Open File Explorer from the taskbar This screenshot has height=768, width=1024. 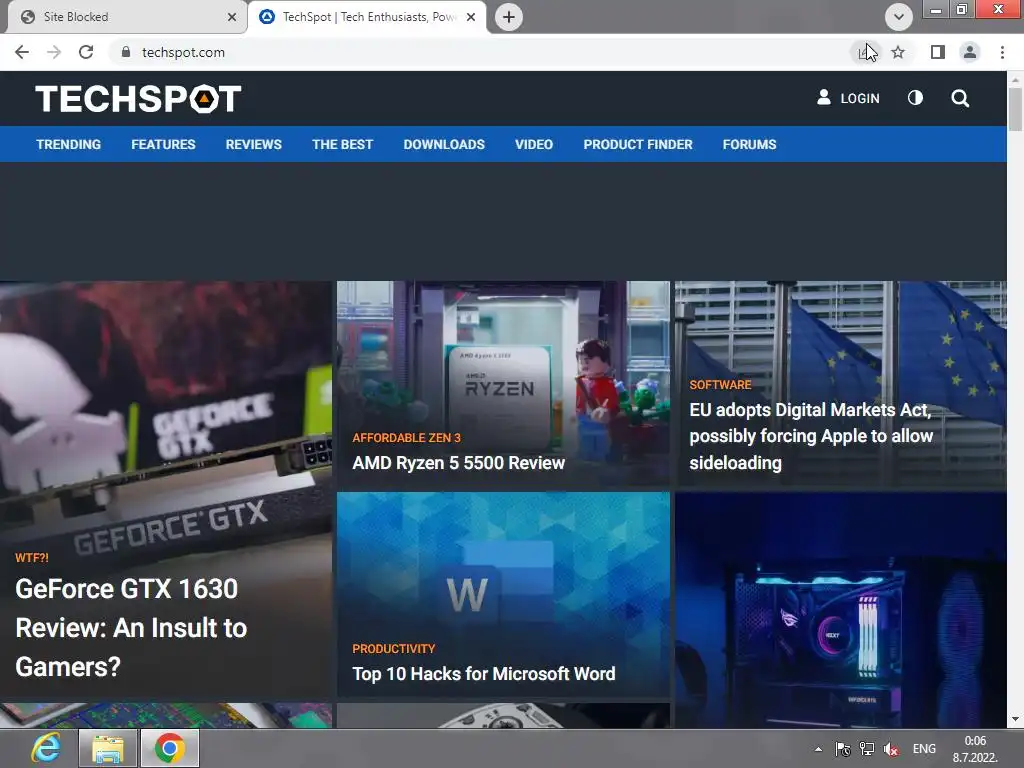tap(108, 748)
